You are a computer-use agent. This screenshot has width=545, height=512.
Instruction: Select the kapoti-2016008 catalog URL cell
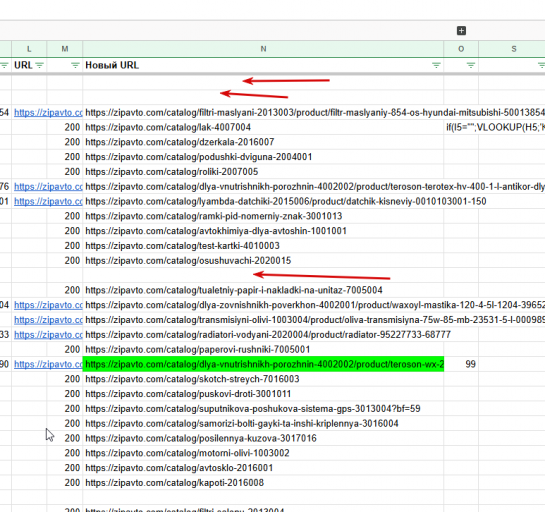click(263, 482)
